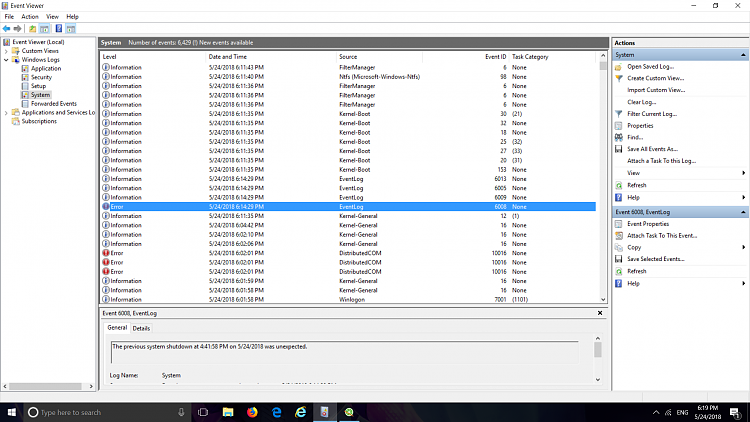750x422 pixels.
Task: Select Forwarded Events in tree
Action: pyautogui.click(x=54, y=104)
